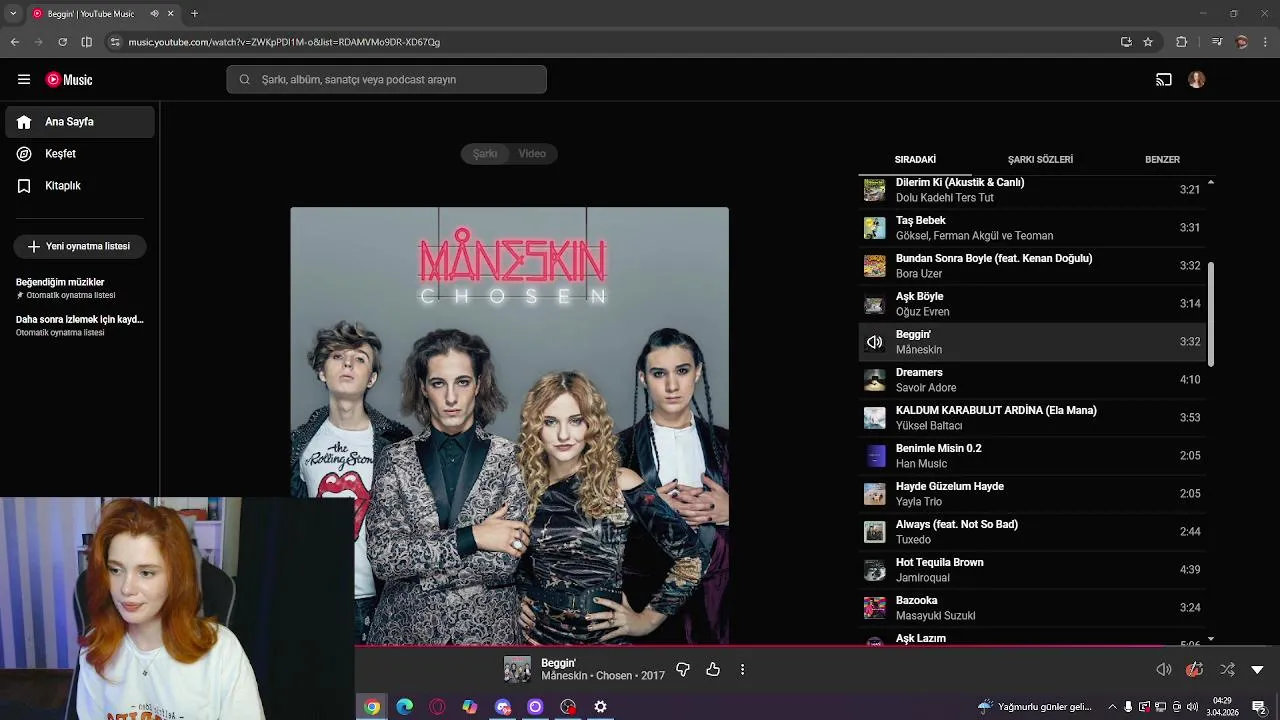Open a new browser tab

click(194, 14)
